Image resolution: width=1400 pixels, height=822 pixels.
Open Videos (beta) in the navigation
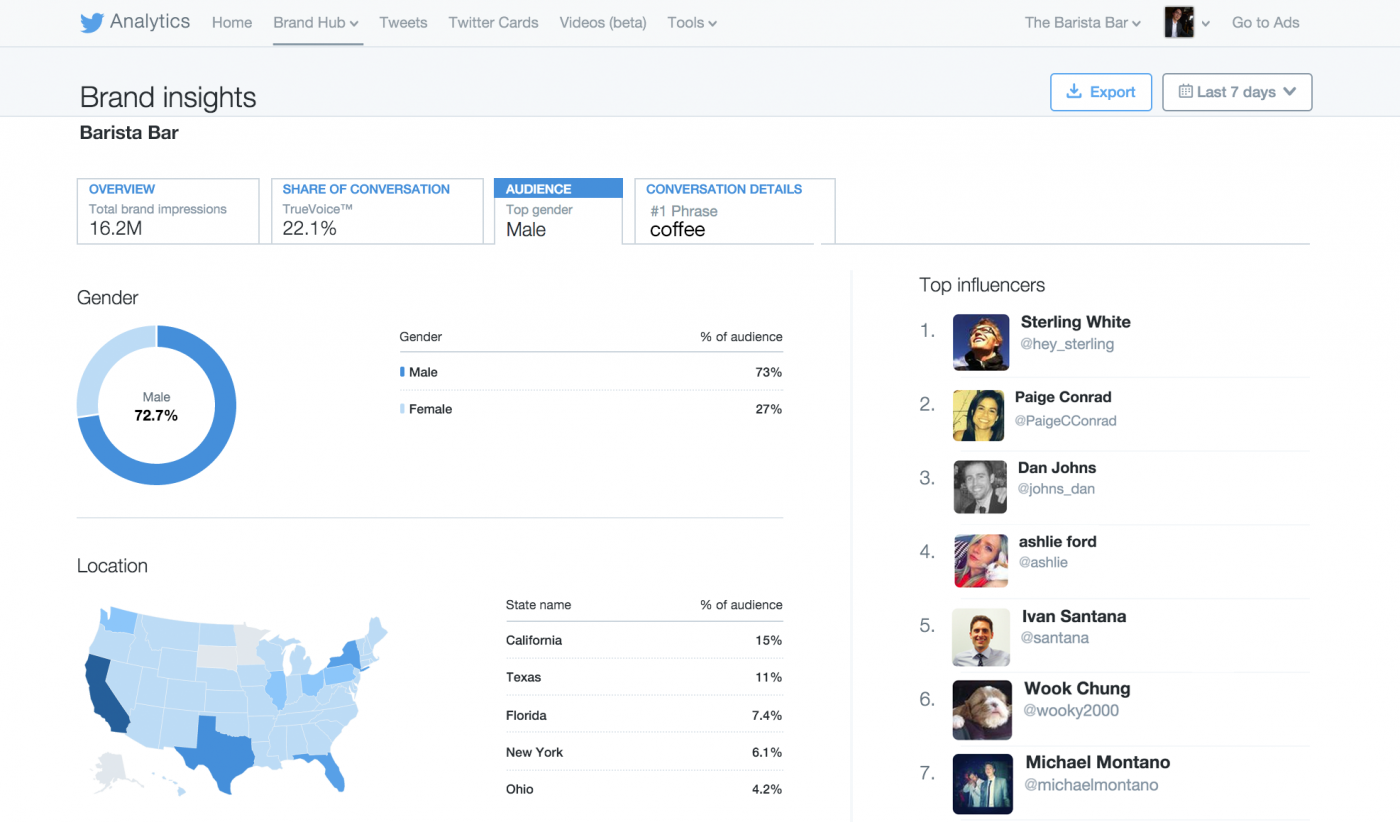pyautogui.click(x=602, y=23)
